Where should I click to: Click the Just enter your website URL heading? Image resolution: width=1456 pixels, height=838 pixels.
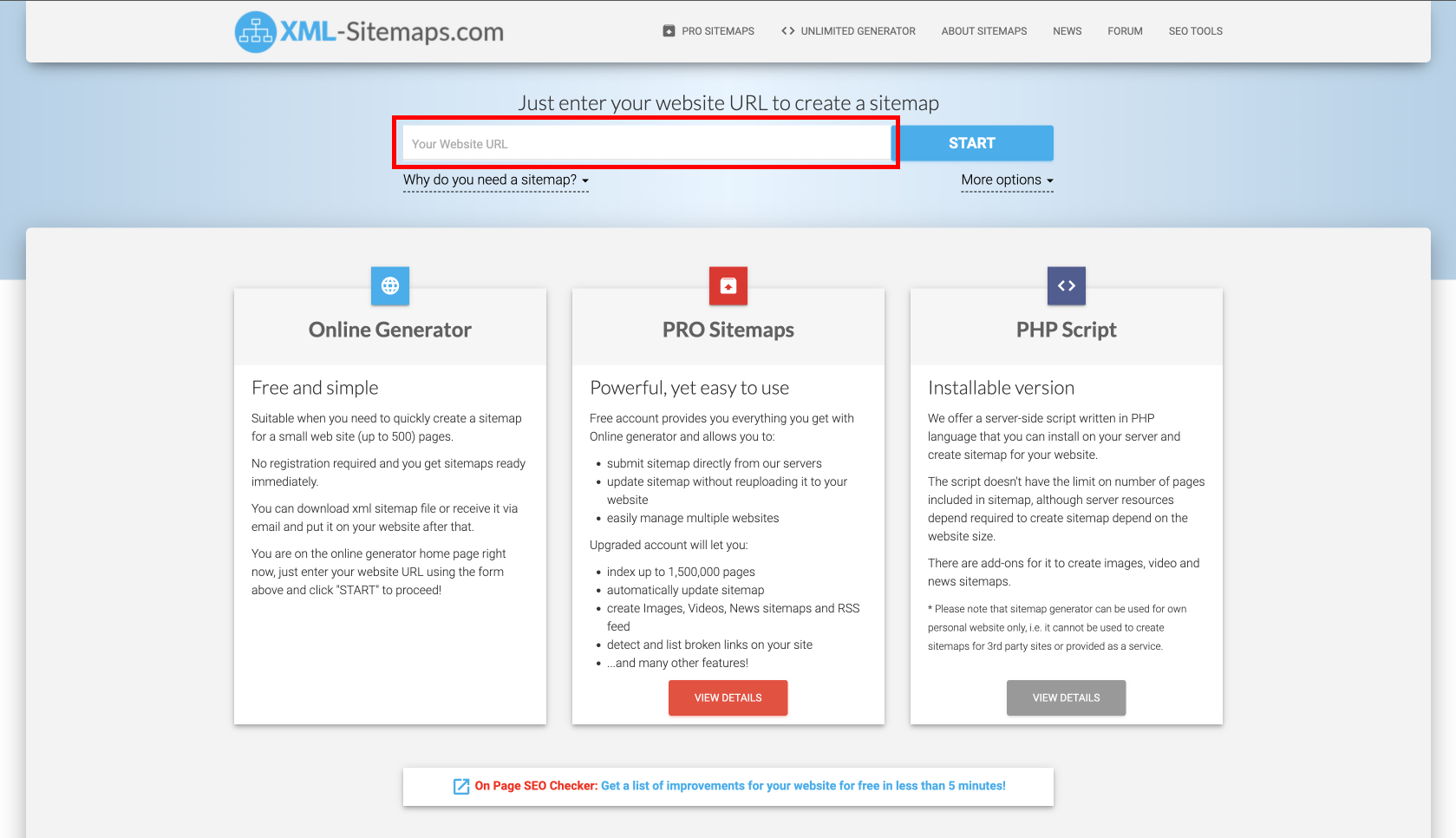tap(728, 103)
